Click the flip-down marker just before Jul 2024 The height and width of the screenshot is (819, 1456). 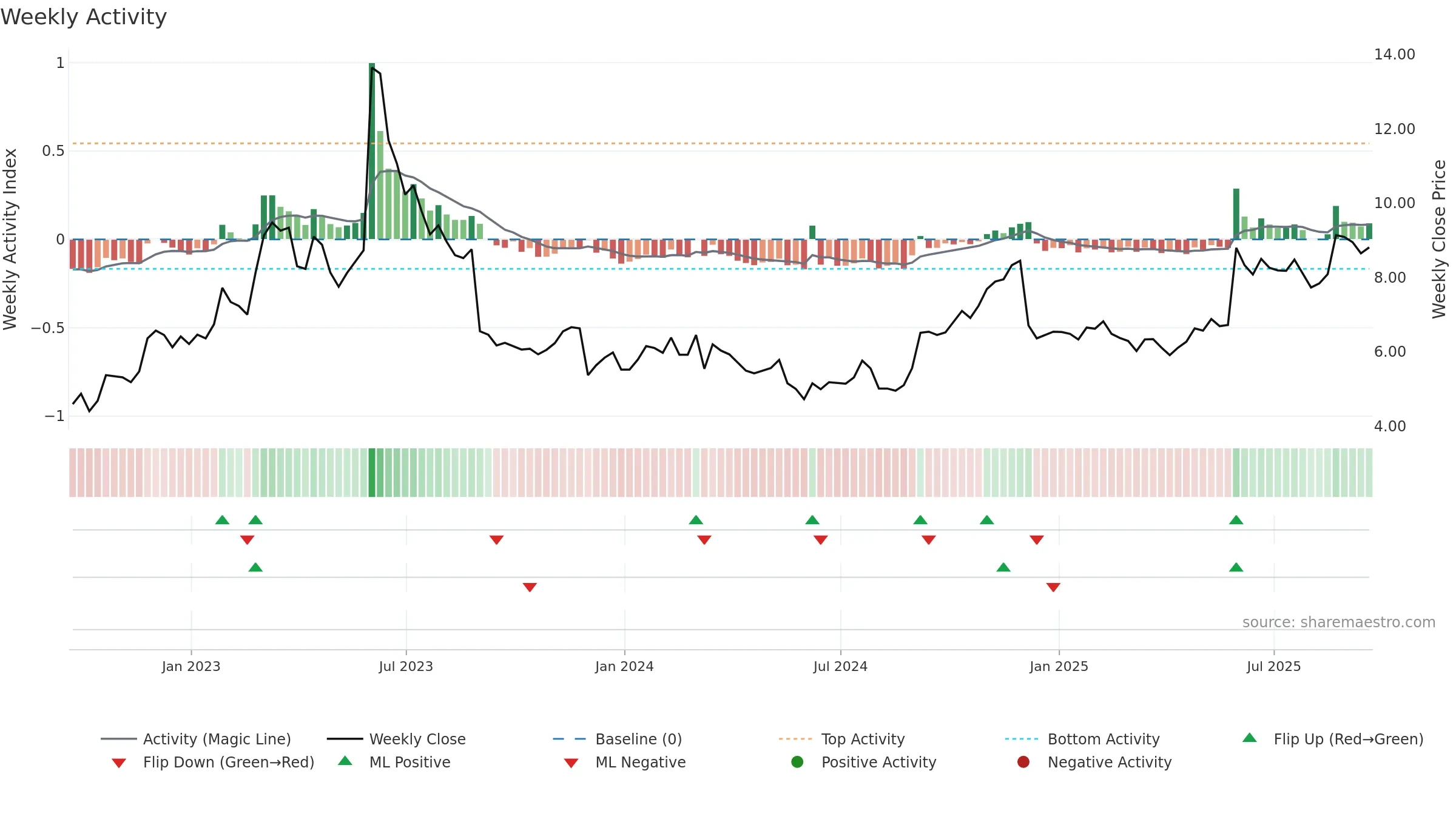point(821,540)
